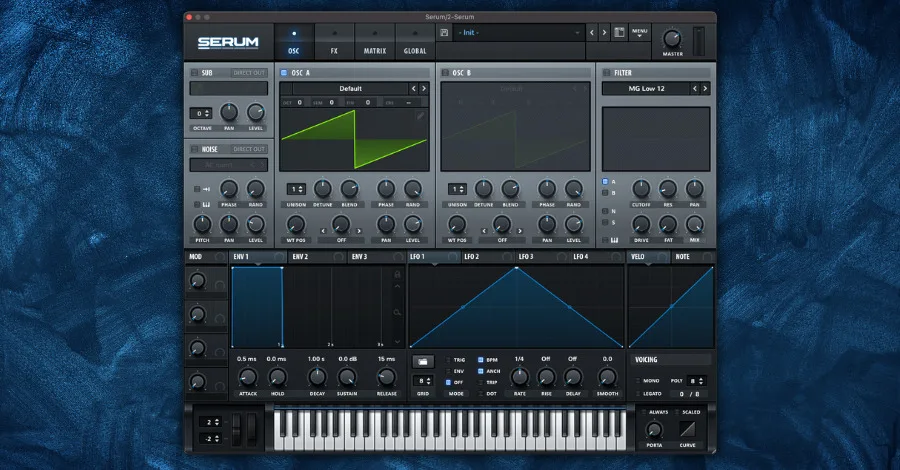900x470 pixels.
Task: Open the MG Low 12 filter type menu
Action: tap(646, 88)
